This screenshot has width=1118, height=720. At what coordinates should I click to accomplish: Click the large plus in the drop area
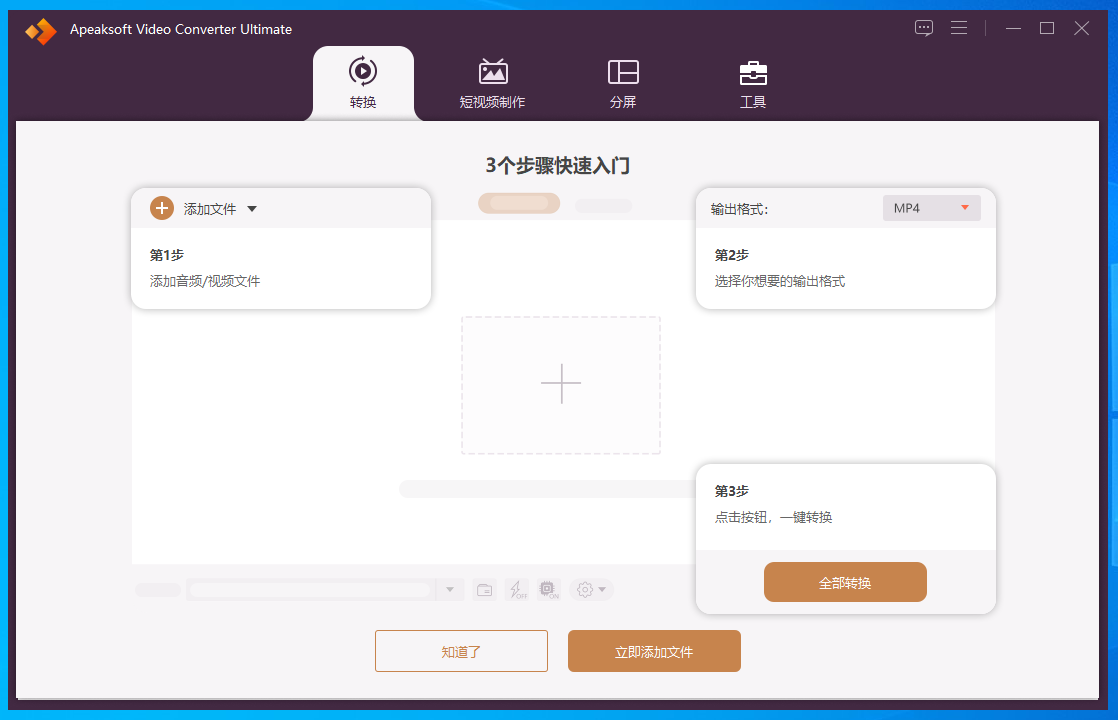point(560,385)
